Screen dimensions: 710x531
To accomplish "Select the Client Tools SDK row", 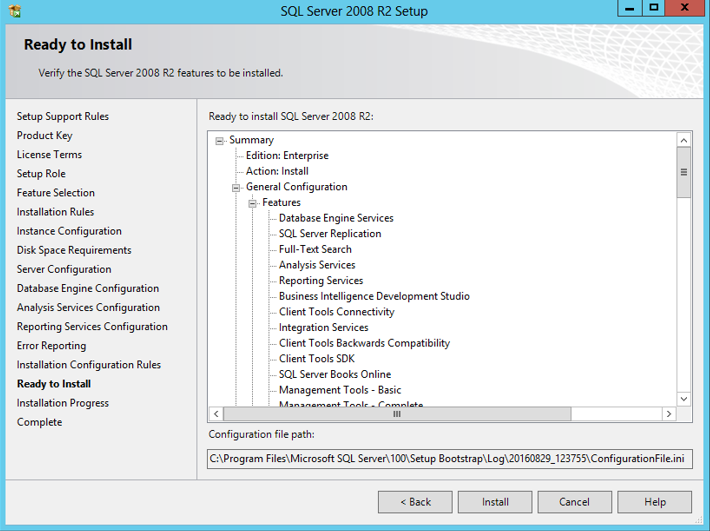I will point(317,359).
